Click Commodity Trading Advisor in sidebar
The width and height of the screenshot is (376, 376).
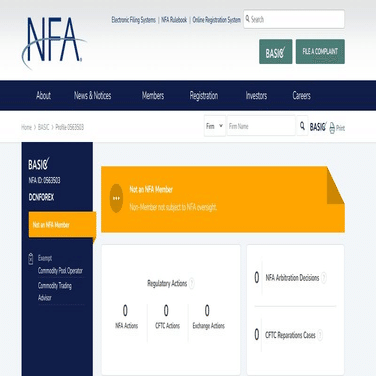pyautogui.click(x=55, y=292)
